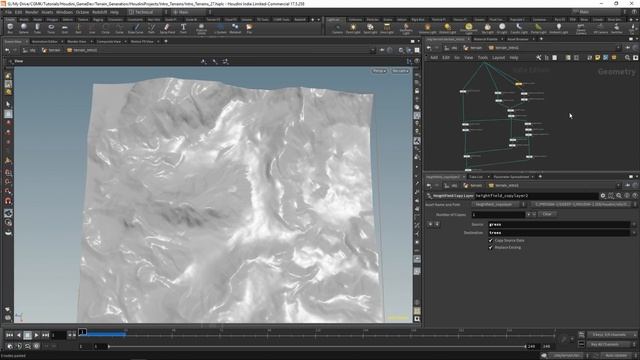The height and width of the screenshot is (360, 640).
Task: Add a Spot Light from the shelf
Action: (370, 28)
